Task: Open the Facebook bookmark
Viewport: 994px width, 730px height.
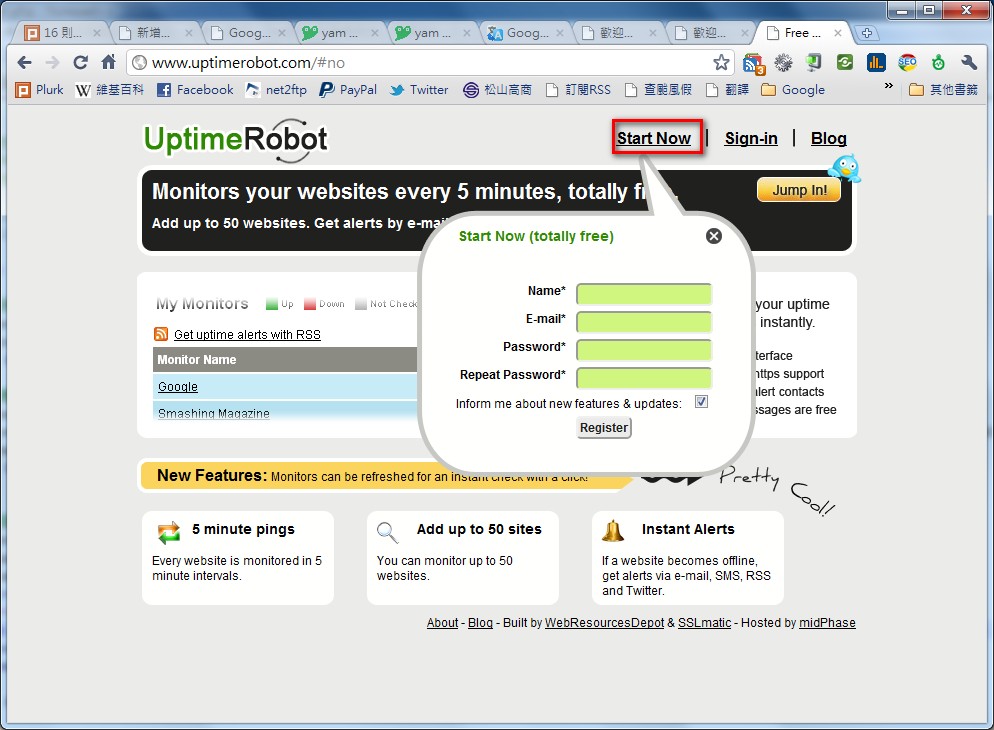Action: 195,89
